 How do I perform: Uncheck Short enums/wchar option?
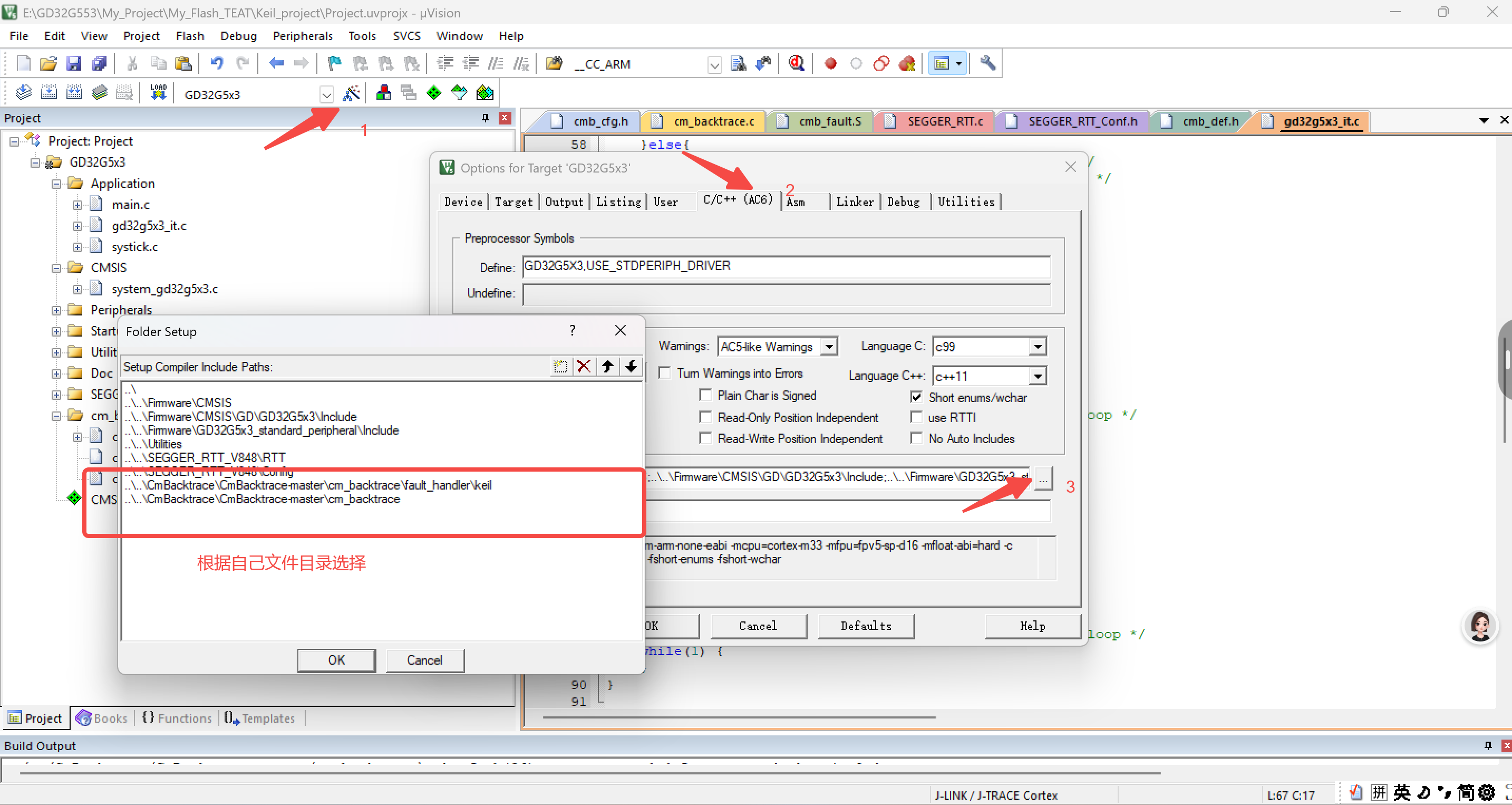pos(916,397)
